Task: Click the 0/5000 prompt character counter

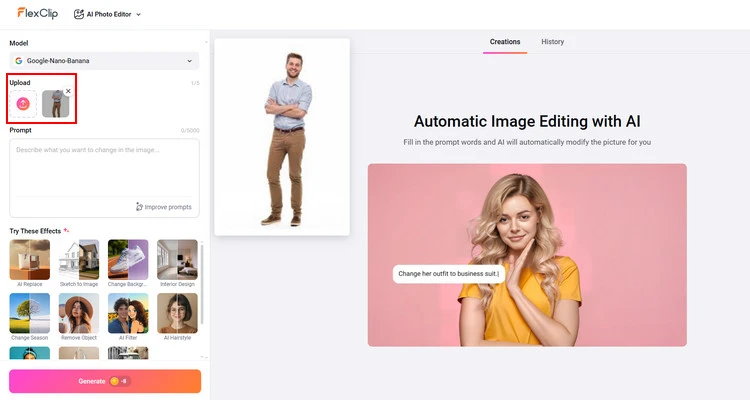Action: tap(190, 131)
